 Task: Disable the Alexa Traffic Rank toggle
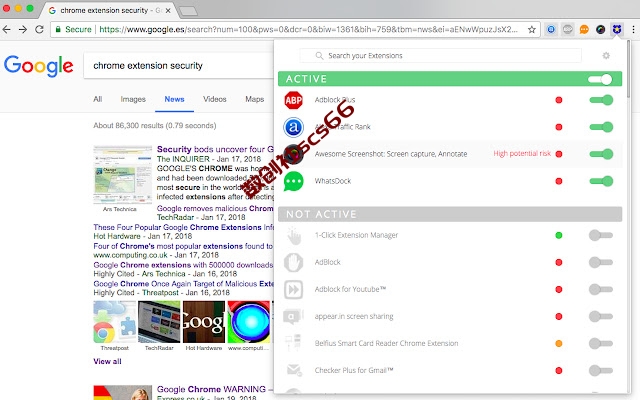pyautogui.click(x=601, y=127)
